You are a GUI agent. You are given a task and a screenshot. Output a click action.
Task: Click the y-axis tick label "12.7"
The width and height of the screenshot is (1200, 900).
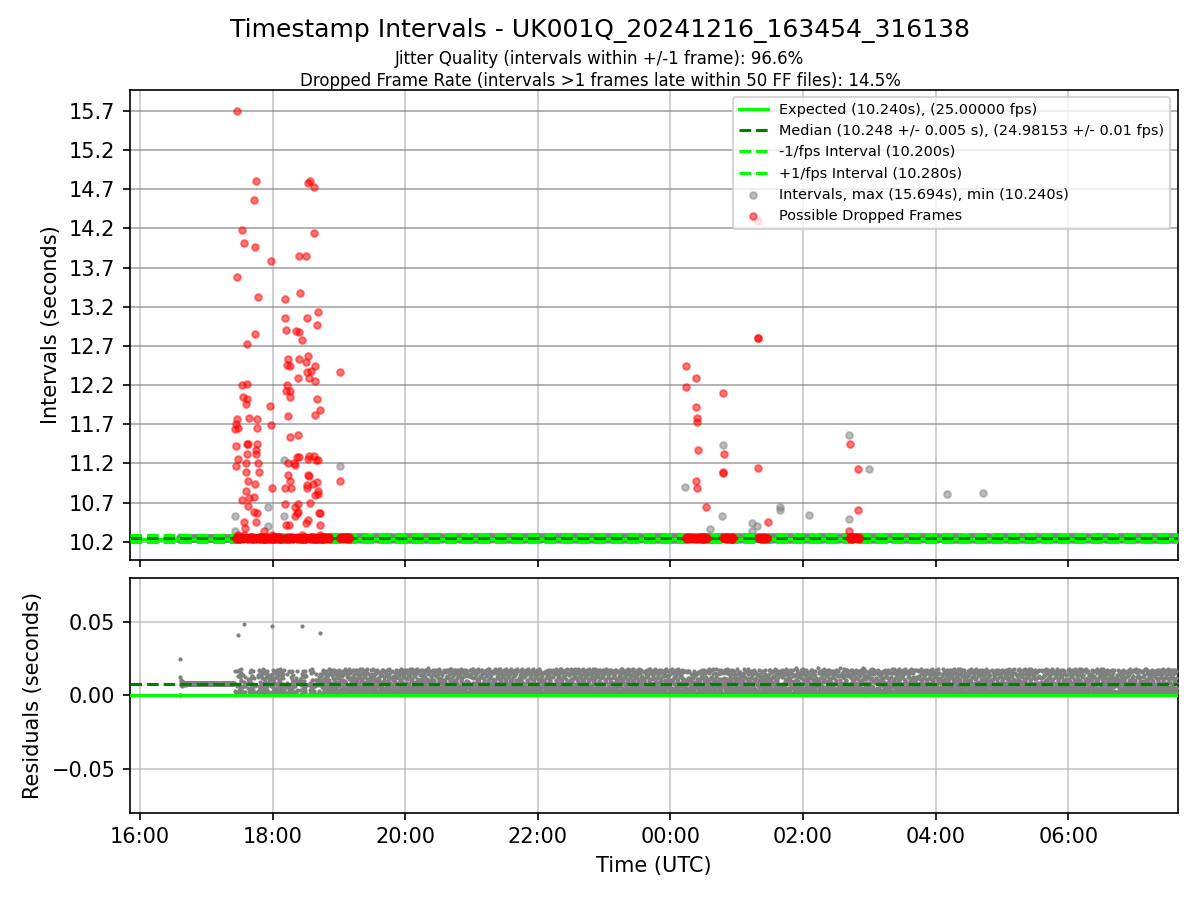92,346
